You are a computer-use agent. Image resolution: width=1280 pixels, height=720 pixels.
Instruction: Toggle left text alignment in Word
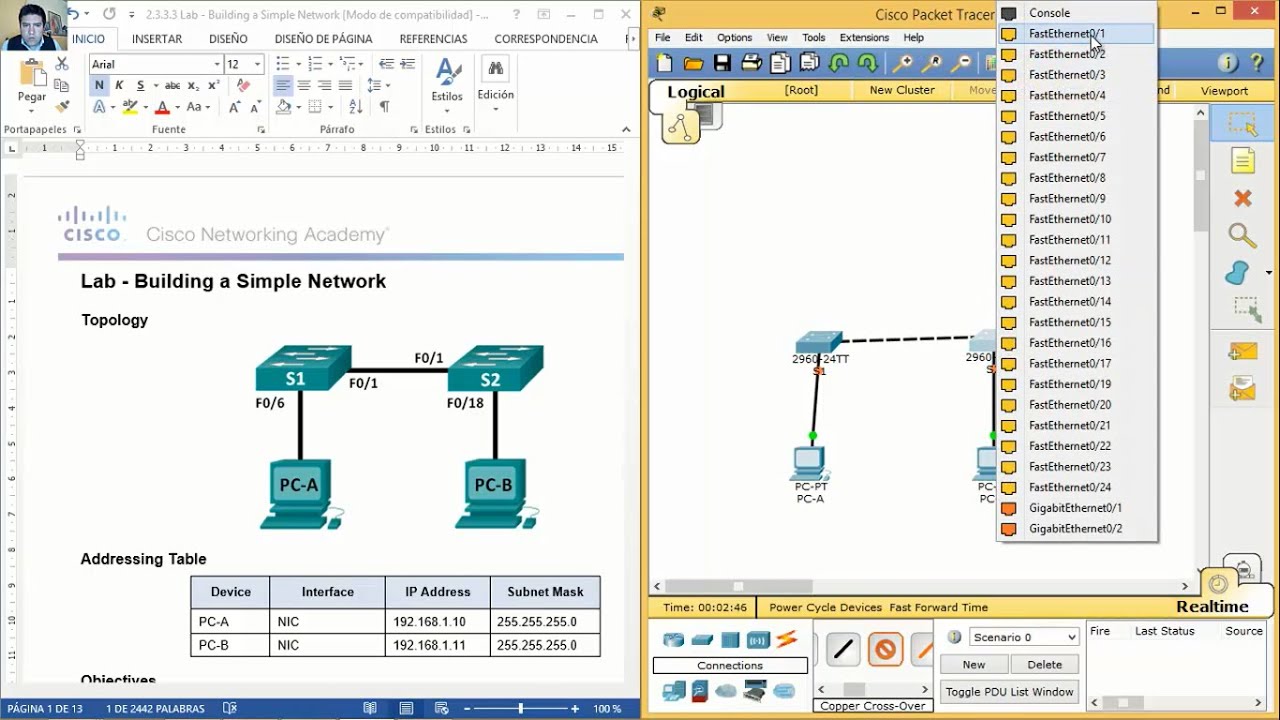point(283,86)
